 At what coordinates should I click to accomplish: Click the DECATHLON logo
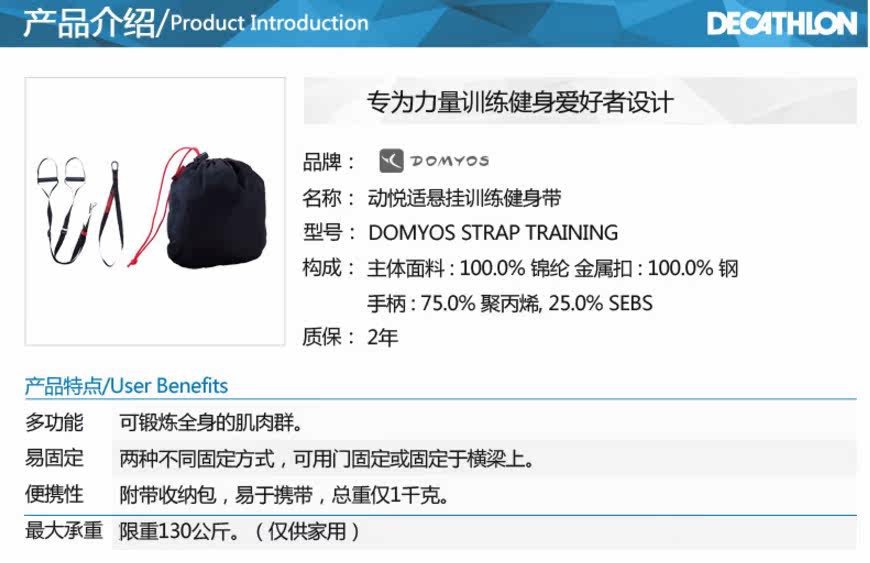click(x=781, y=24)
